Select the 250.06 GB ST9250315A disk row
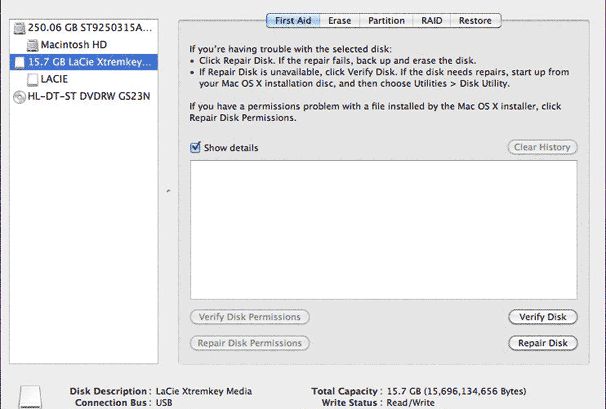The height and width of the screenshot is (409, 606). pos(84,28)
